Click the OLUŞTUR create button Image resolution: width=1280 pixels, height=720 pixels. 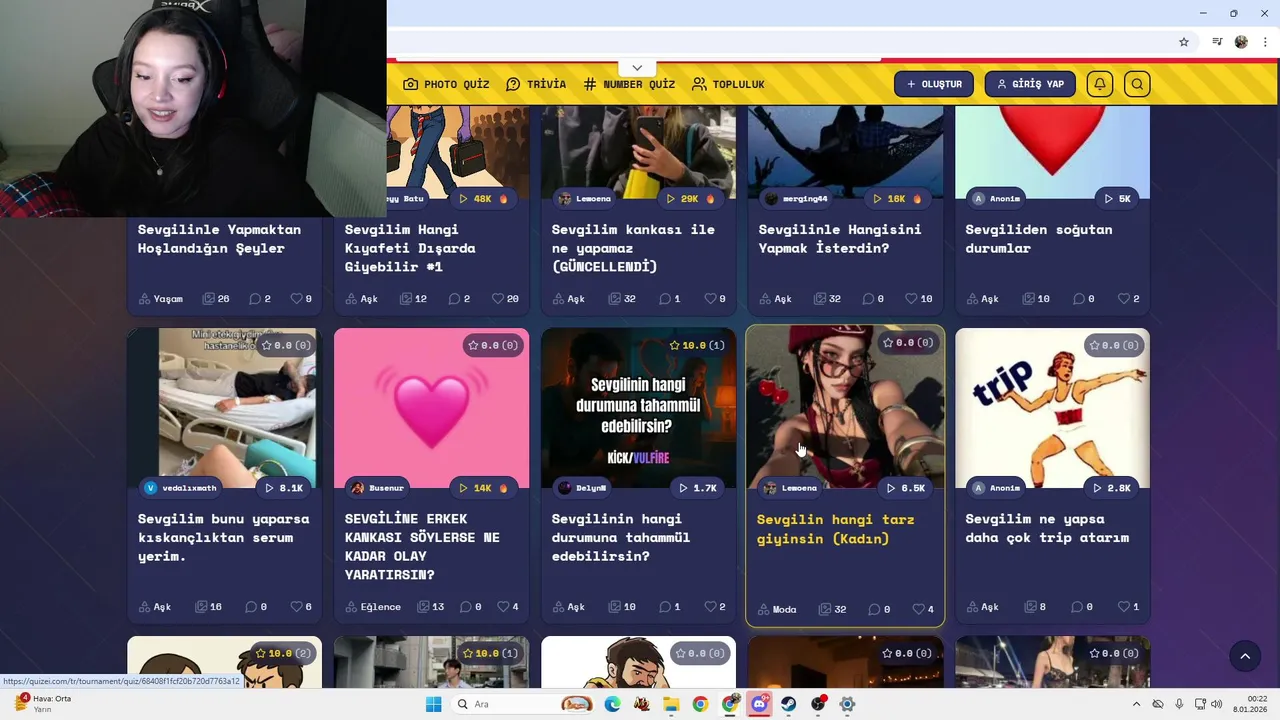(x=934, y=84)
